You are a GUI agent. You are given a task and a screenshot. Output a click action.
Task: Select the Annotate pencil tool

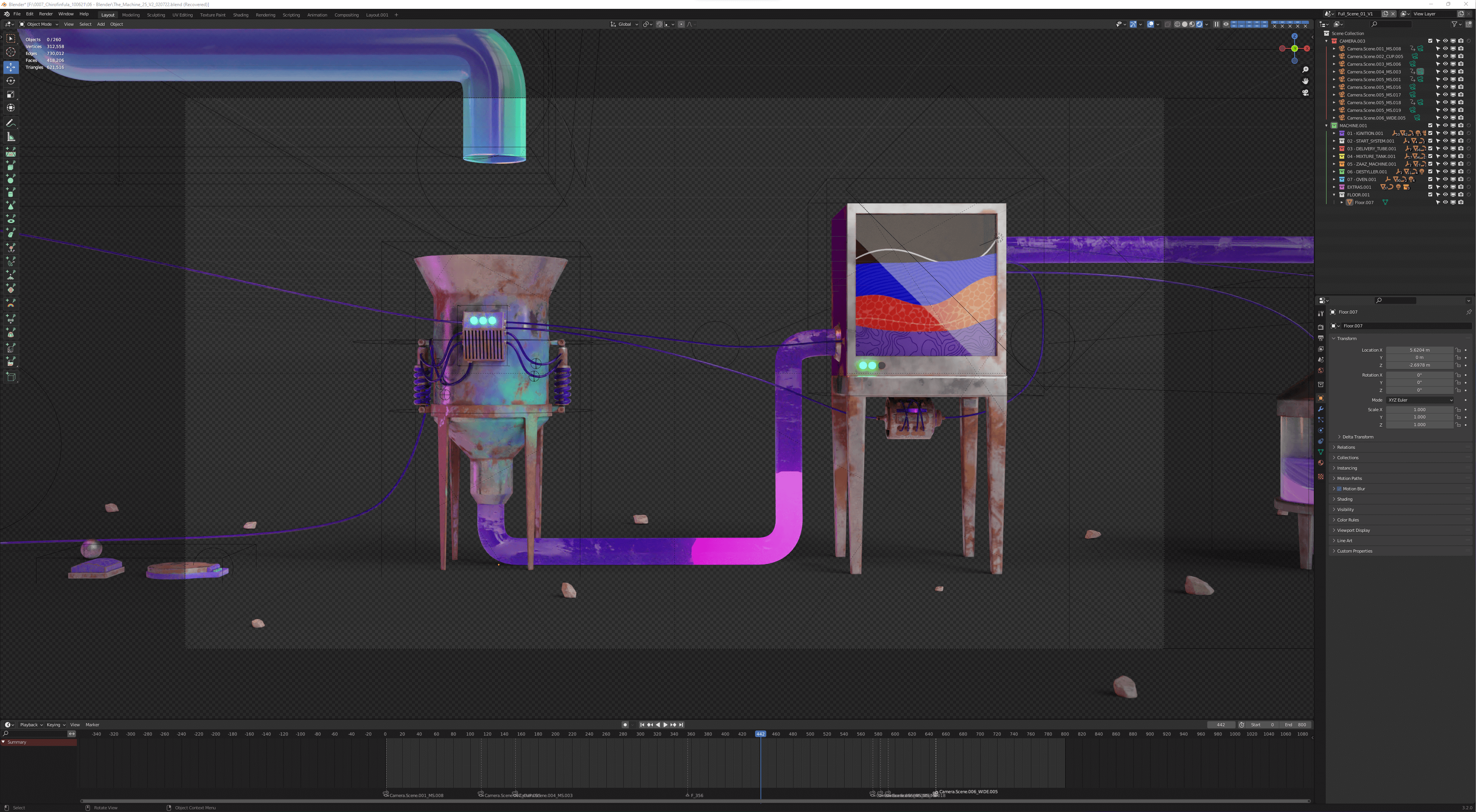(x=10, y=123)
